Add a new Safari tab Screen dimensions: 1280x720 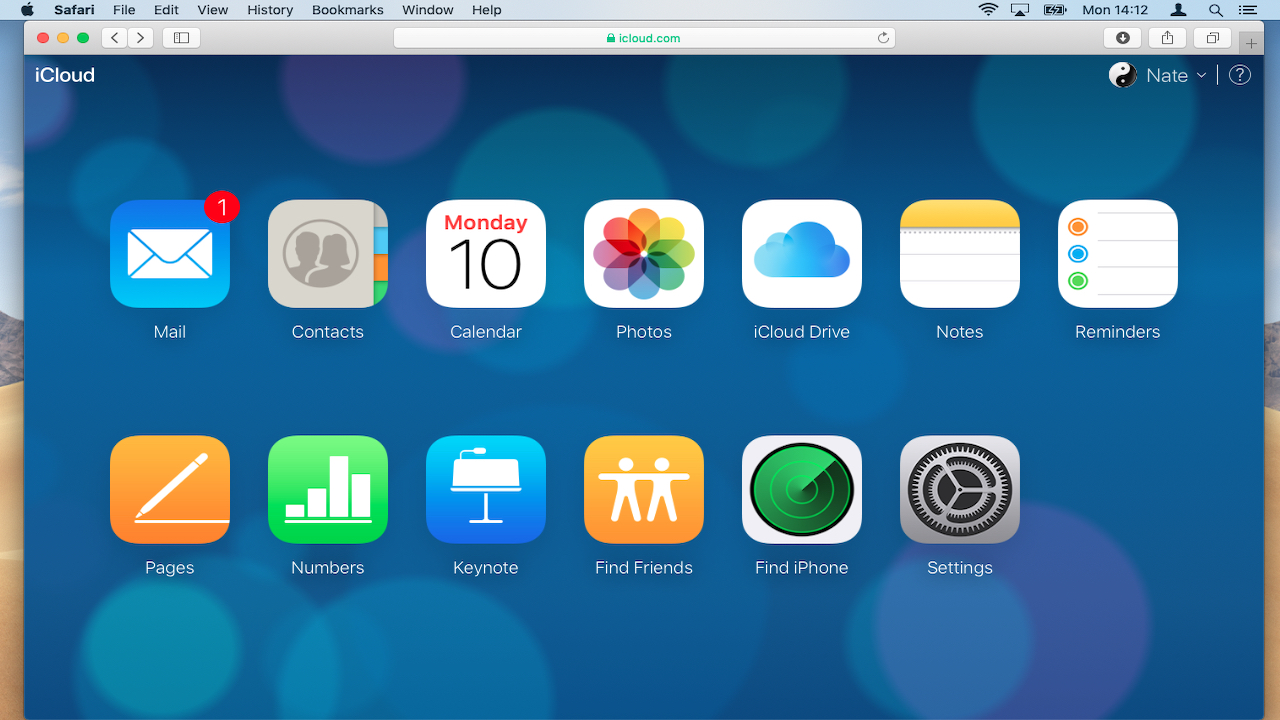(1251, 43)
